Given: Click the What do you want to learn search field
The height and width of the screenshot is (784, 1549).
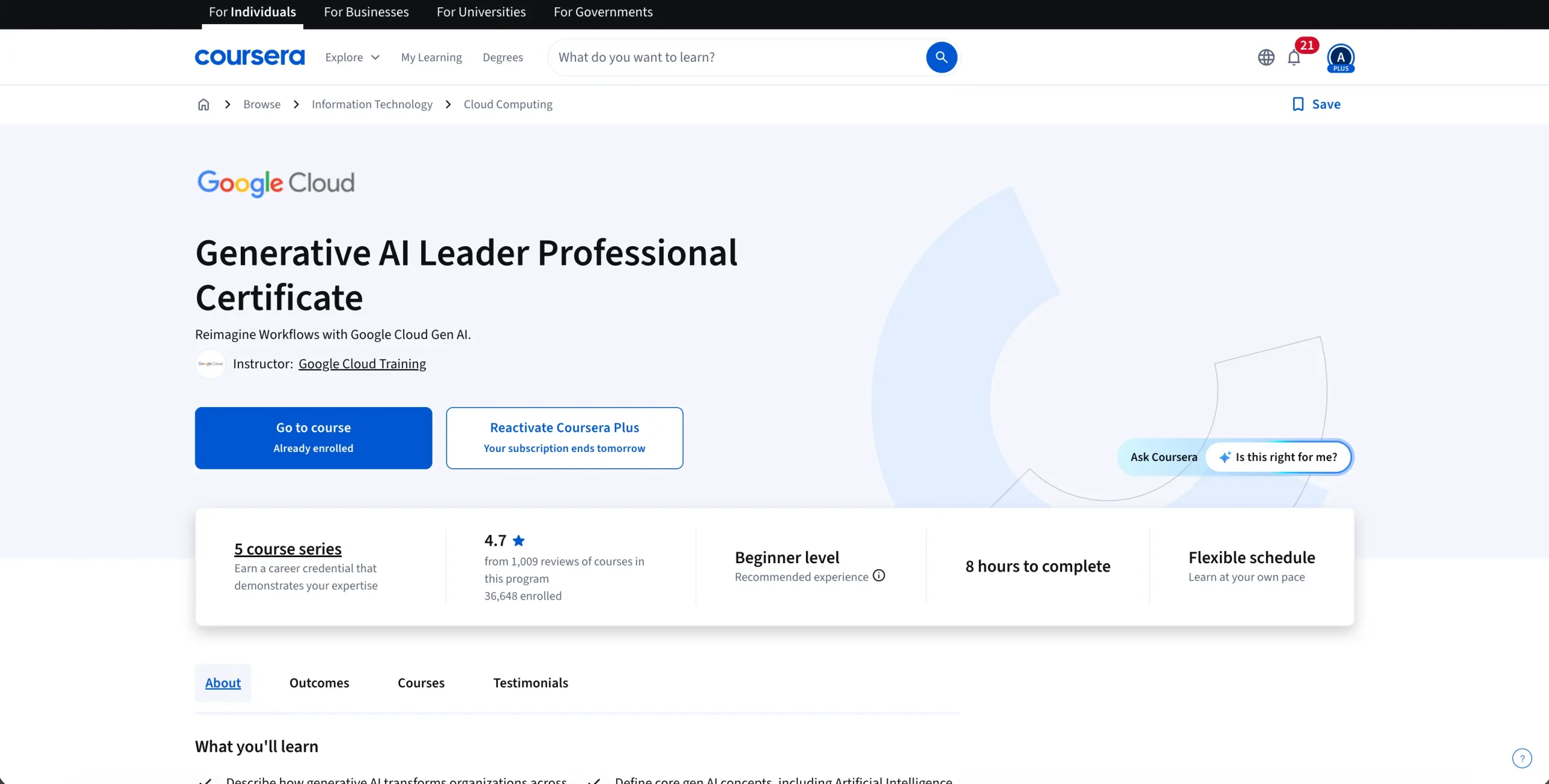Looking at the screenshot, I should (x=738, y=57).
